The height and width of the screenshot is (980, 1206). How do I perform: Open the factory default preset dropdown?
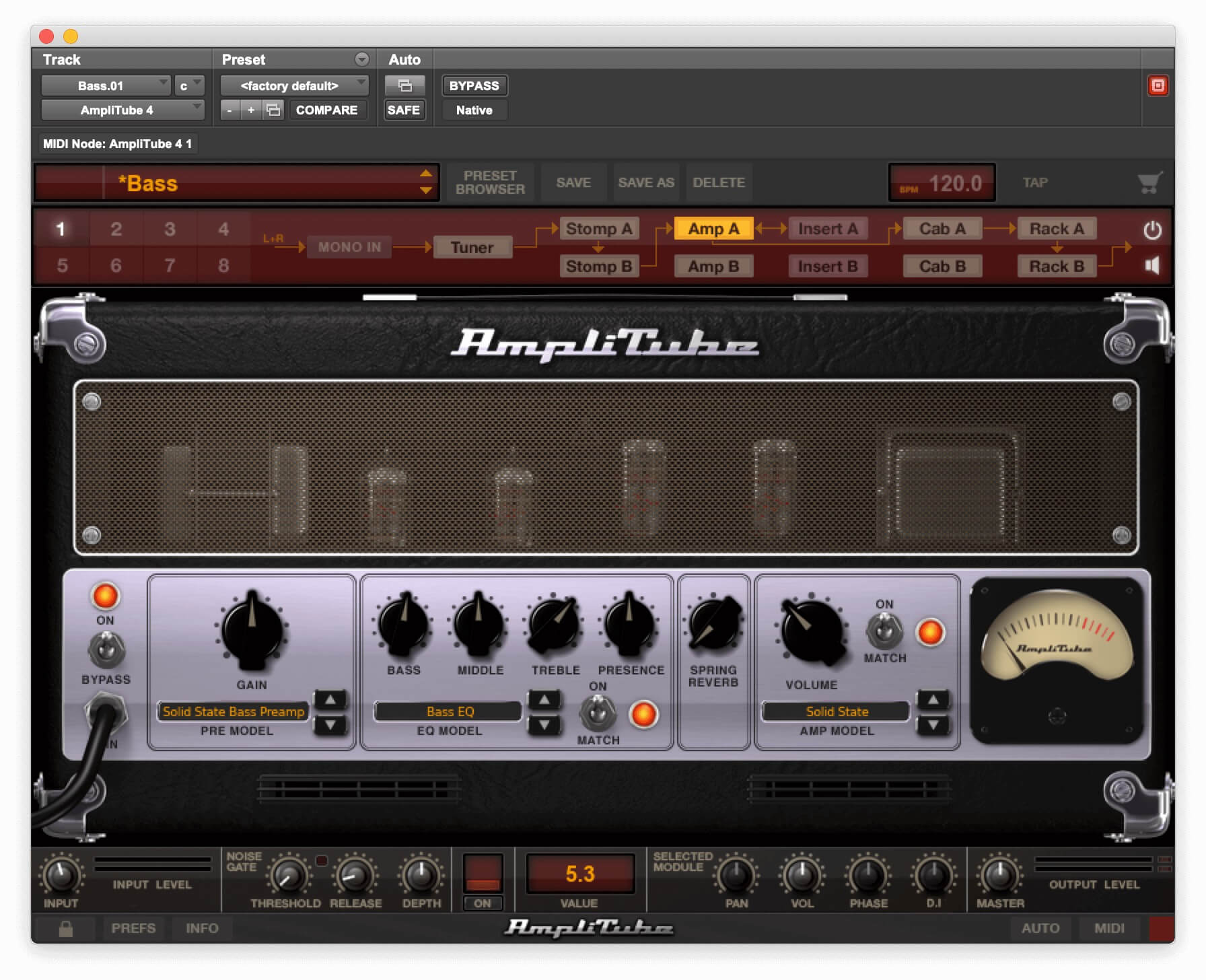point(294,85)
